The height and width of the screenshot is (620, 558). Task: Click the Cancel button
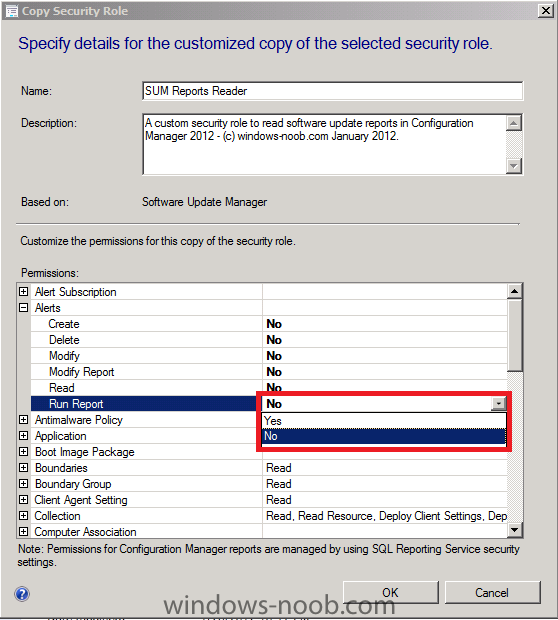click(492, 592)
